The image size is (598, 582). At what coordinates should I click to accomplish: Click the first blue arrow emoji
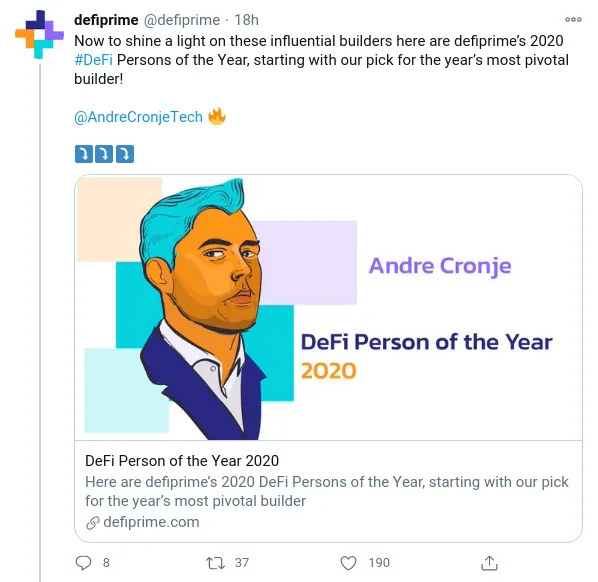[84, 154]
